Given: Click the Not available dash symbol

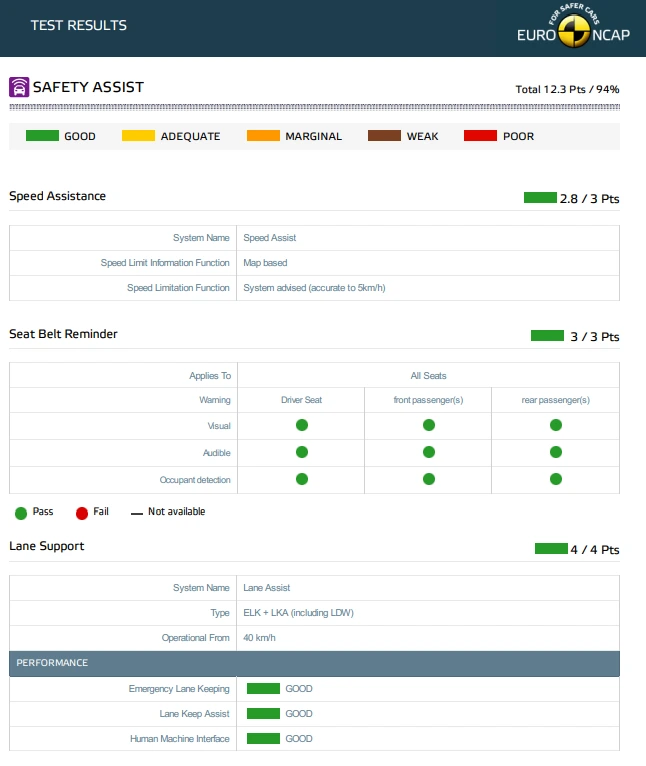Looking at the screenshot, I should 137,513.
